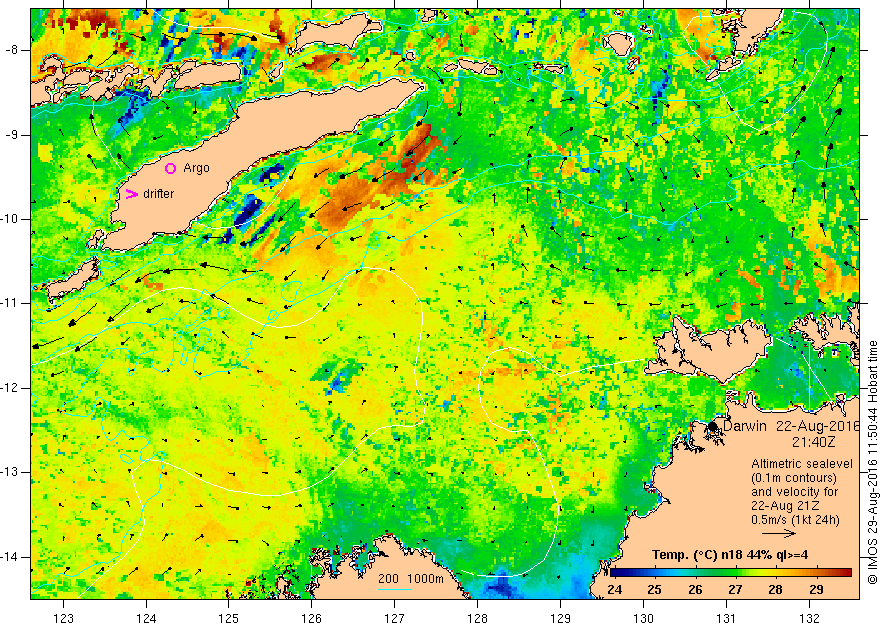Screen dimensions: 880x630
Task: Click the '1000m' isobath depth label
Action: [x=425, y=579]
